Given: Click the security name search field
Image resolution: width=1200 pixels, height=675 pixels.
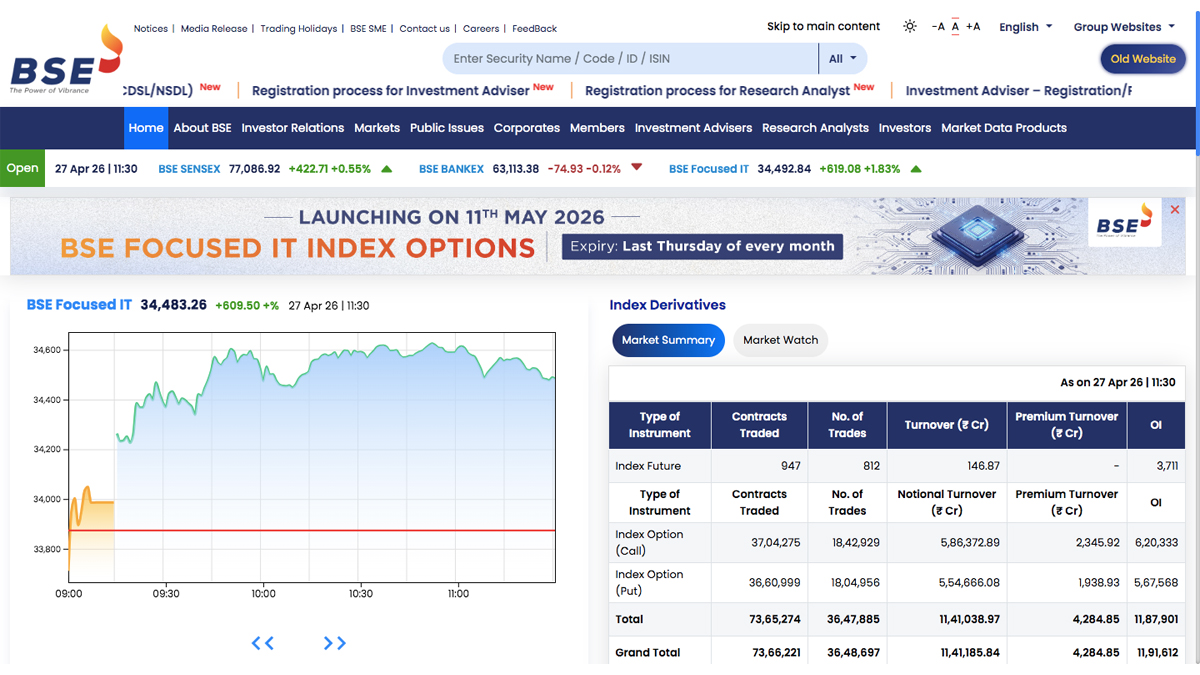Looking at the screenshot, I should [x=630, y=59].
